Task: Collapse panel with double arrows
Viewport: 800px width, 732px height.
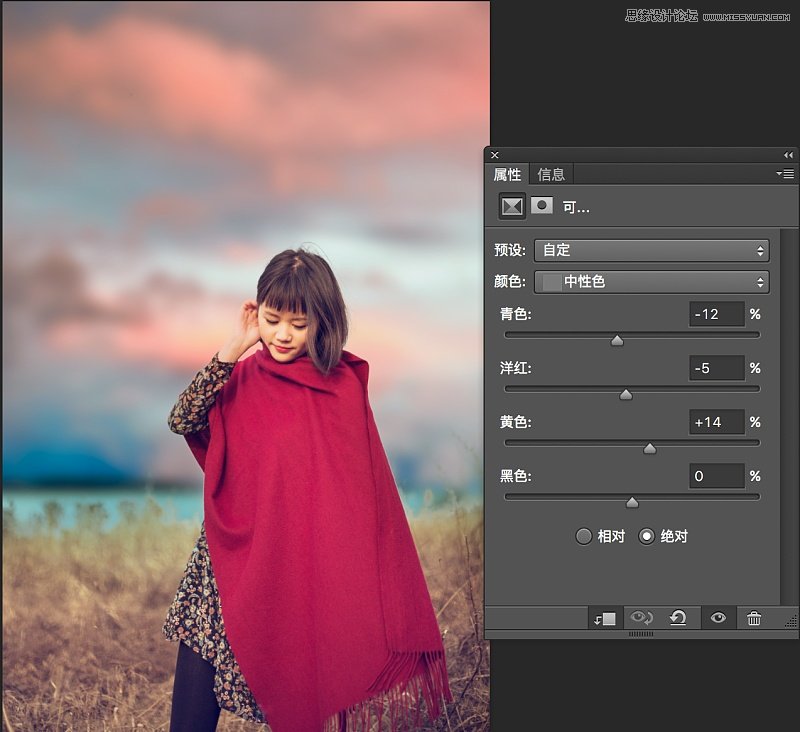Action: coord(789,155)
